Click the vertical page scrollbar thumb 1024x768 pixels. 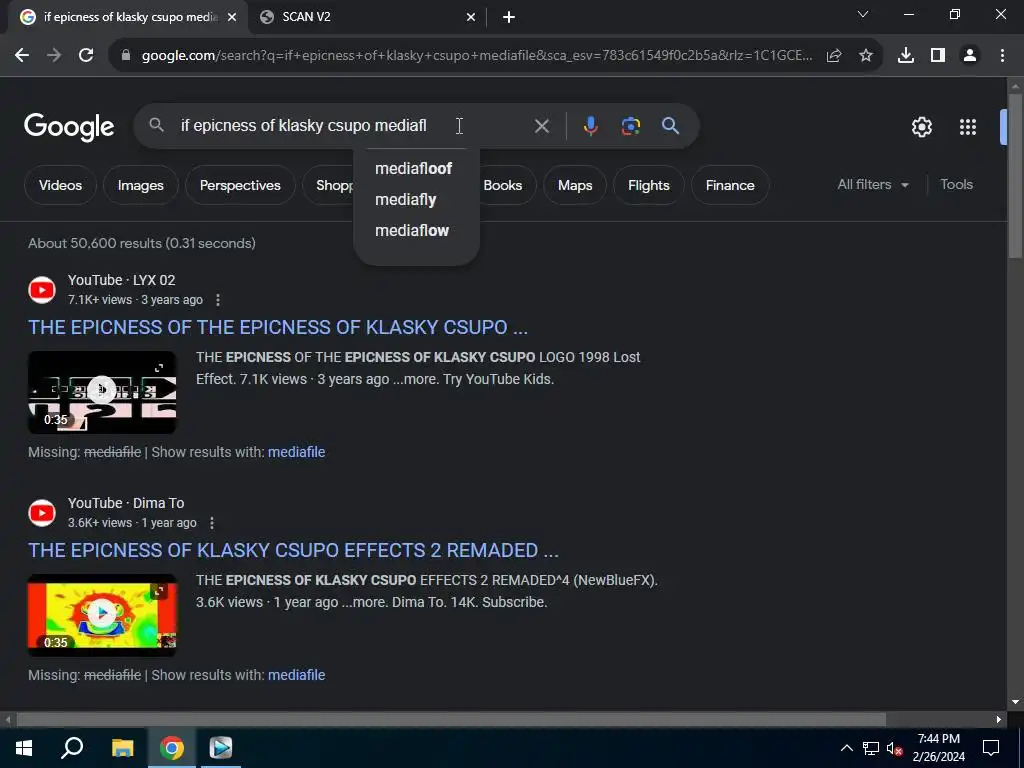coord(1015,175)
